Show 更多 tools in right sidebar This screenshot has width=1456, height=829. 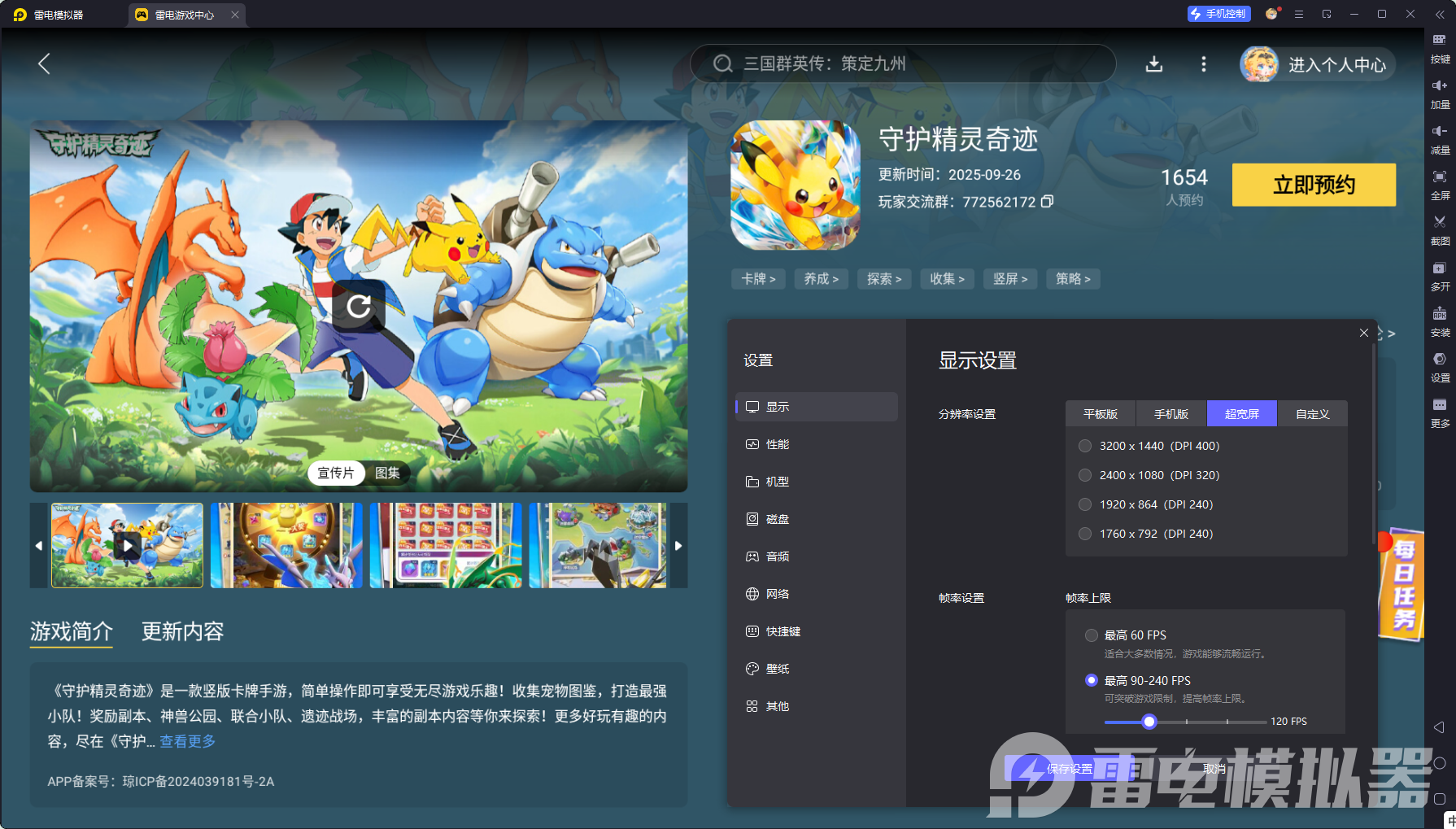[1440, 413]
